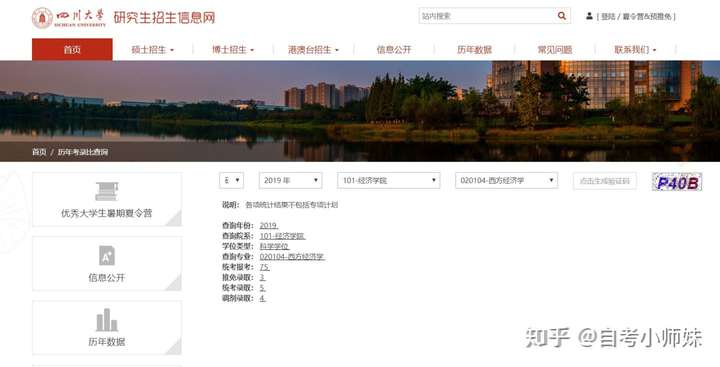Open the 2019年 year dropdown
The height and width of the screenshot is (367, 720).
pos(290,181)
